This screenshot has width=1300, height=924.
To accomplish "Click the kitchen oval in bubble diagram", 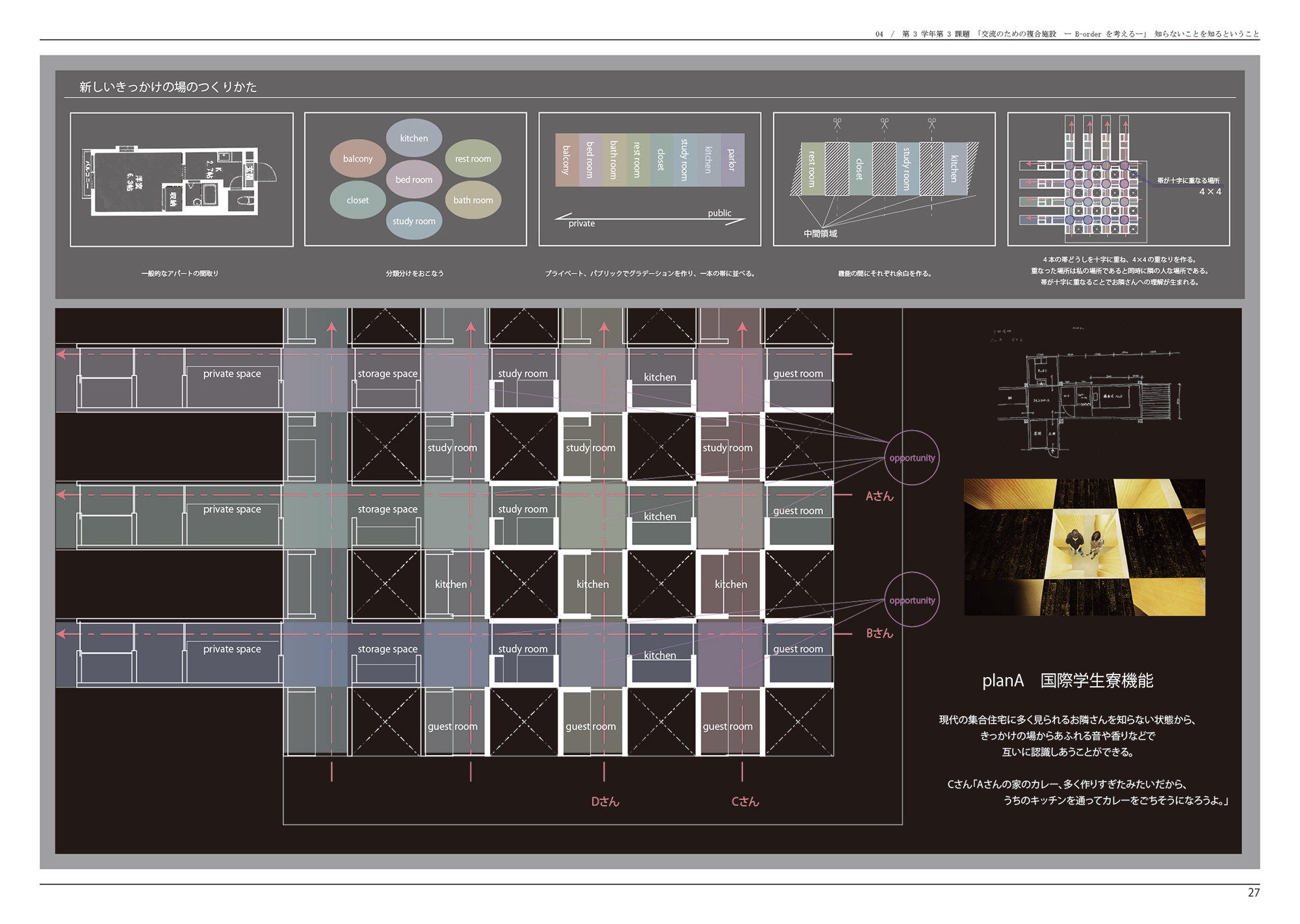I will 414,138.
